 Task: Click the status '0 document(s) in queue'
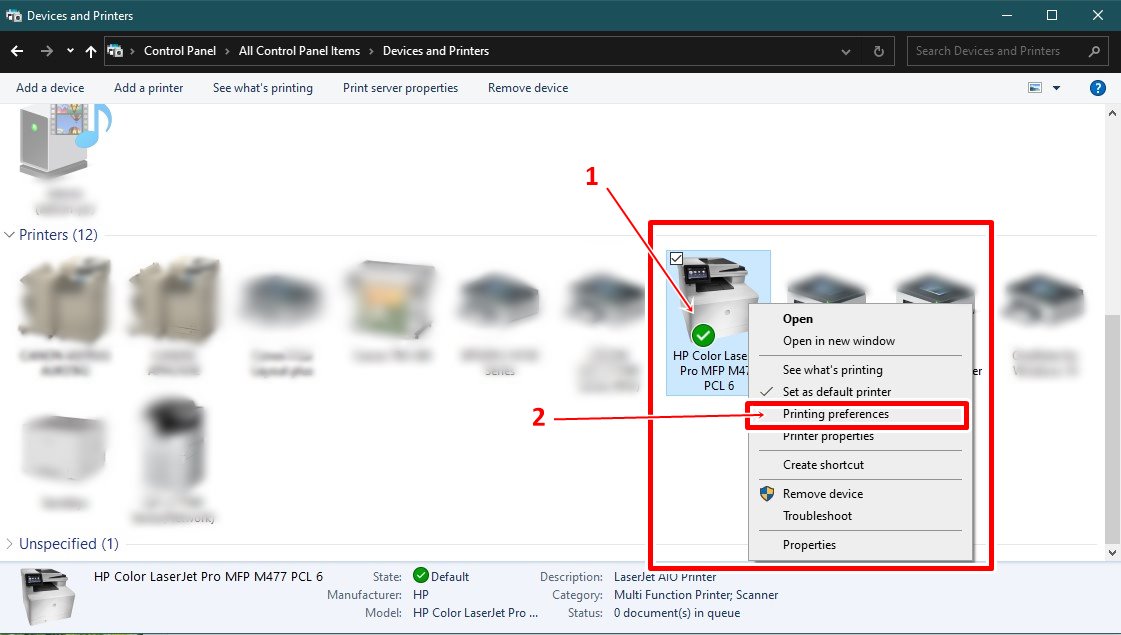677,613
